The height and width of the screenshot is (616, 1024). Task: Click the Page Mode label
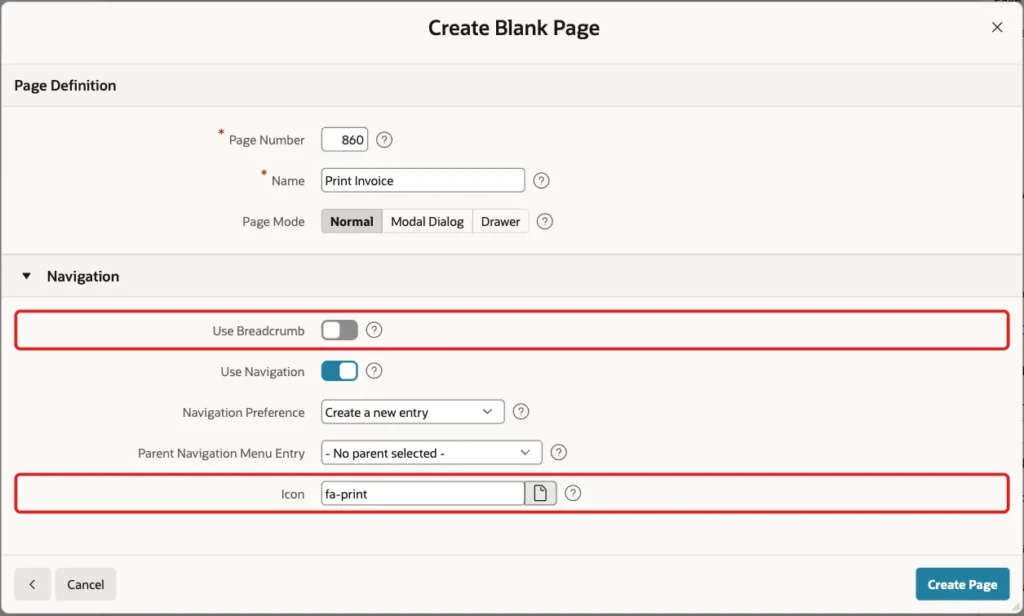[x=273, y=221]
